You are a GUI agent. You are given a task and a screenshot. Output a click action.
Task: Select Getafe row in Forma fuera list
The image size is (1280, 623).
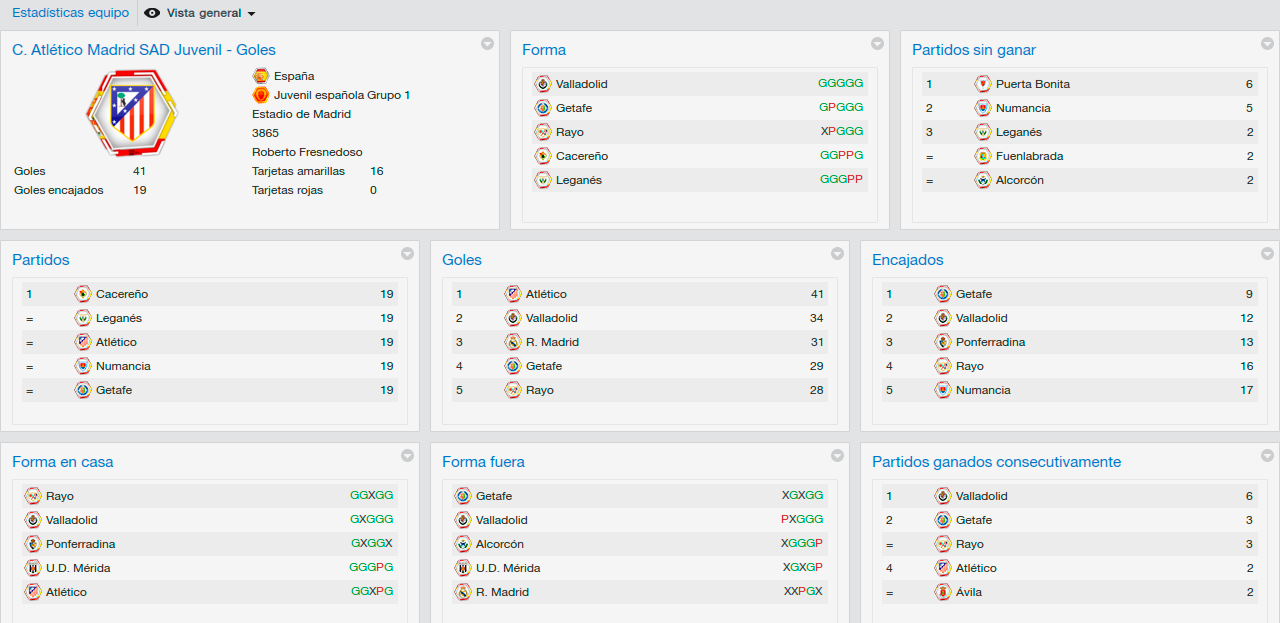(640, 496)
